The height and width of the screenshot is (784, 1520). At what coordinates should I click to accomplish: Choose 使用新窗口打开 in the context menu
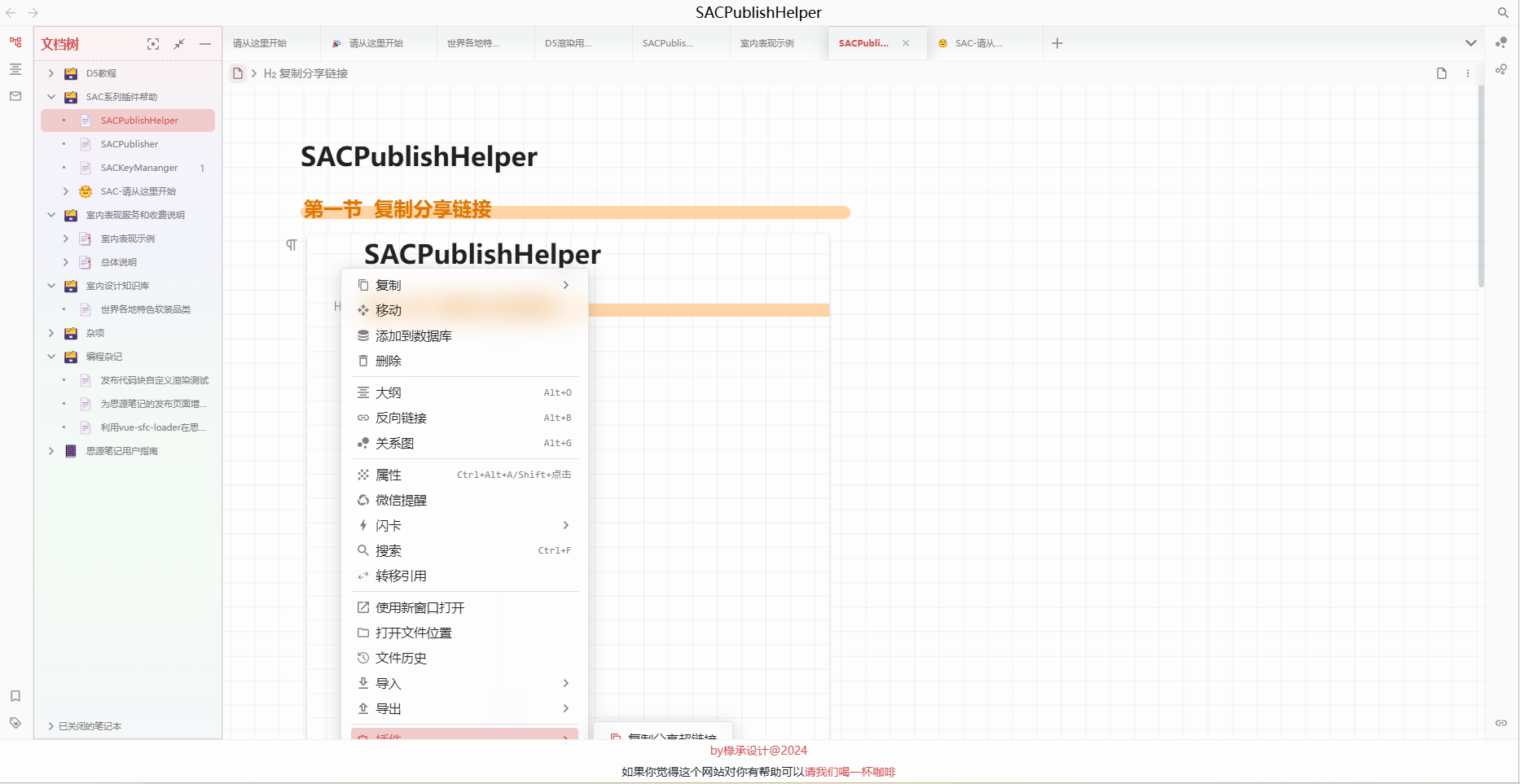(464, 607)
